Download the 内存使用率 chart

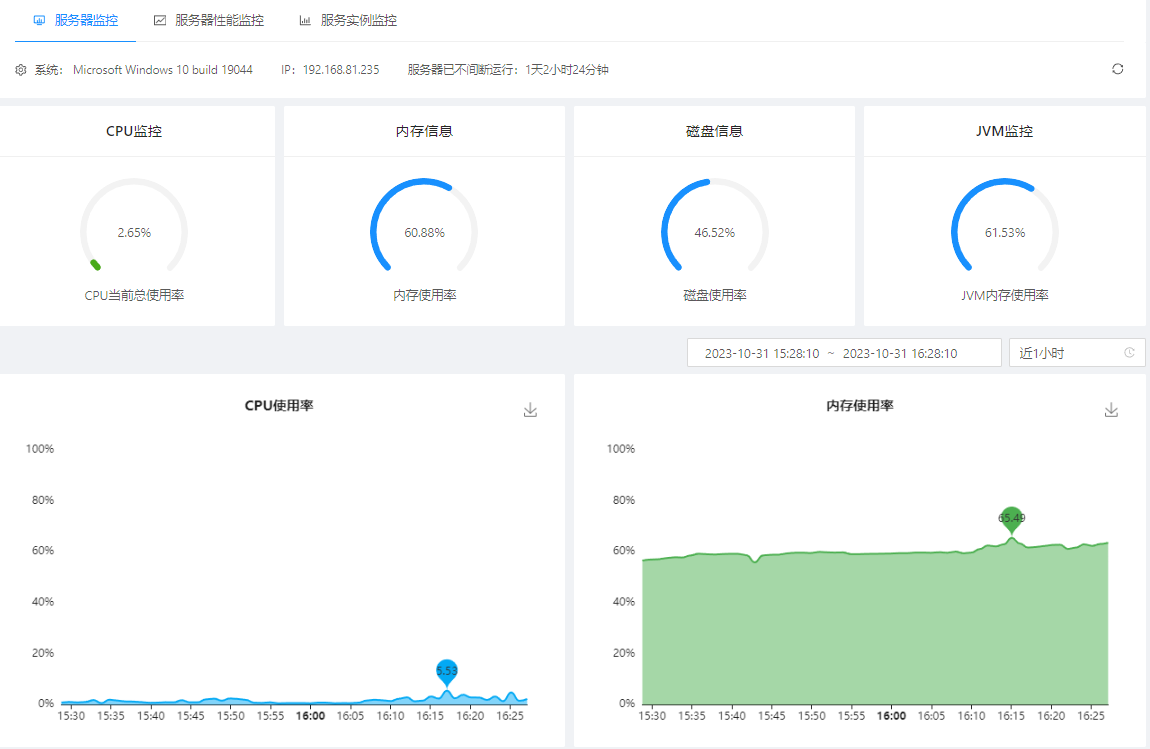1110,410
